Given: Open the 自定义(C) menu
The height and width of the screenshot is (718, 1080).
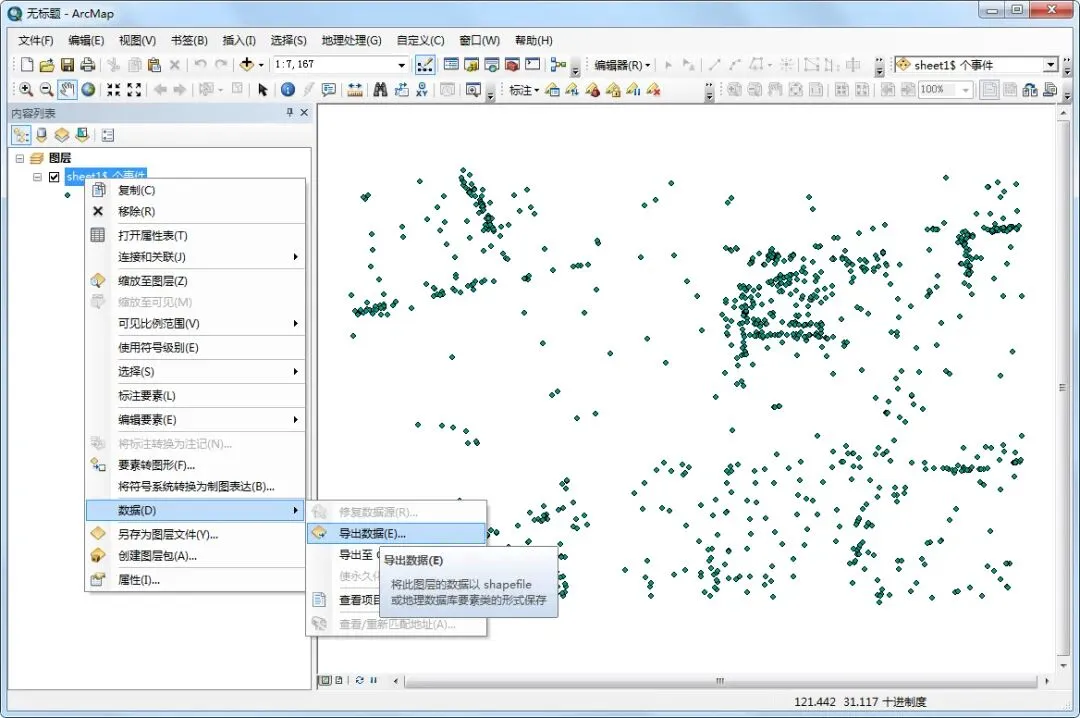Looking at the screenshot, I should point(420,40).
